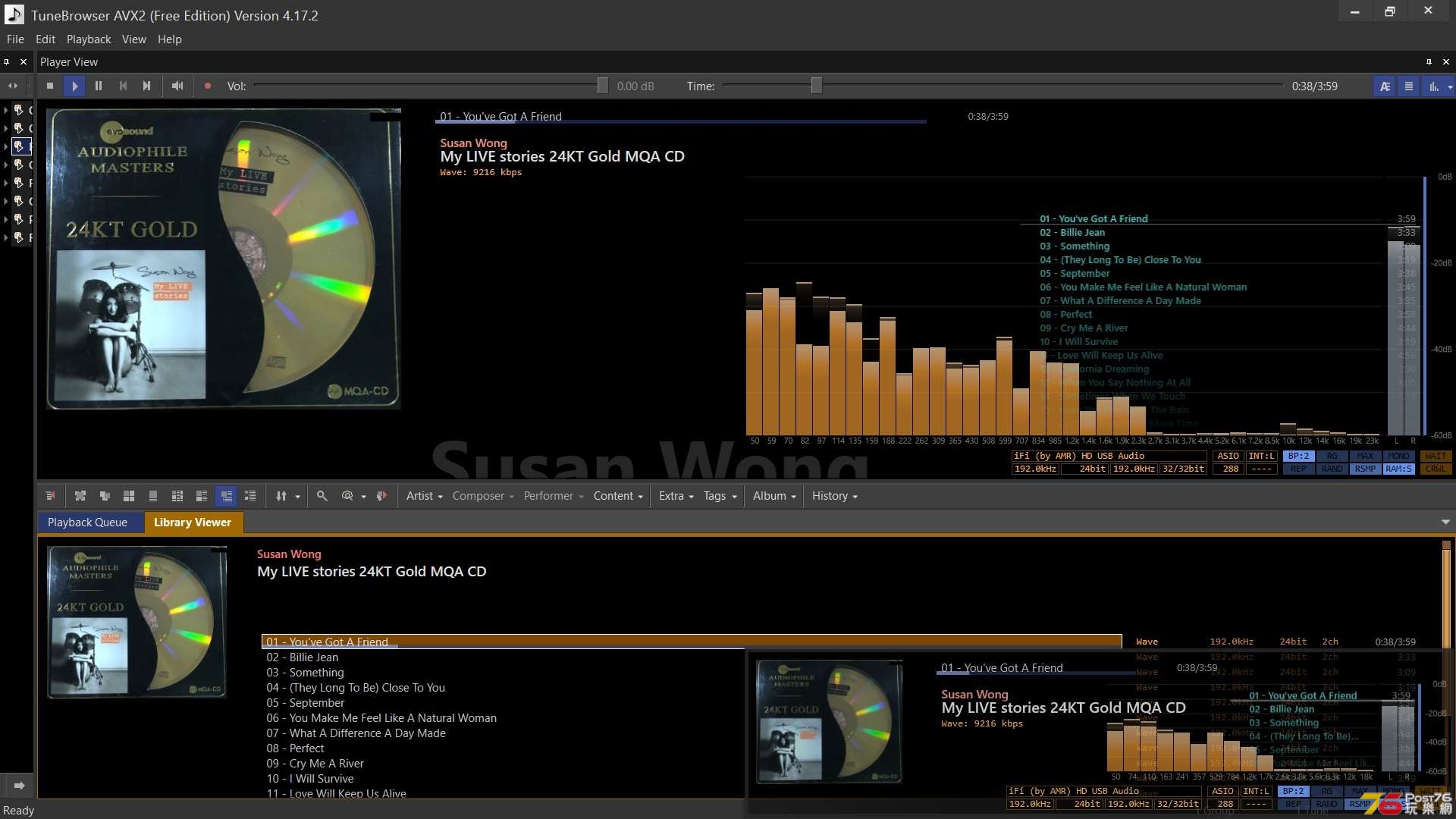This screenshot has width=1456, height=819.
Task: Select the indented list view icon
Action: [250, 496]
